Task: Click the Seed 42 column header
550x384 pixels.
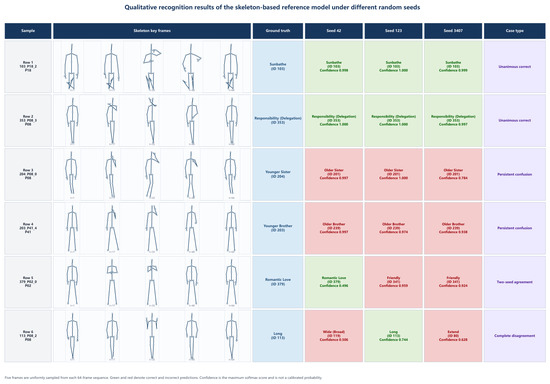Action: click(x=334, y=31)
